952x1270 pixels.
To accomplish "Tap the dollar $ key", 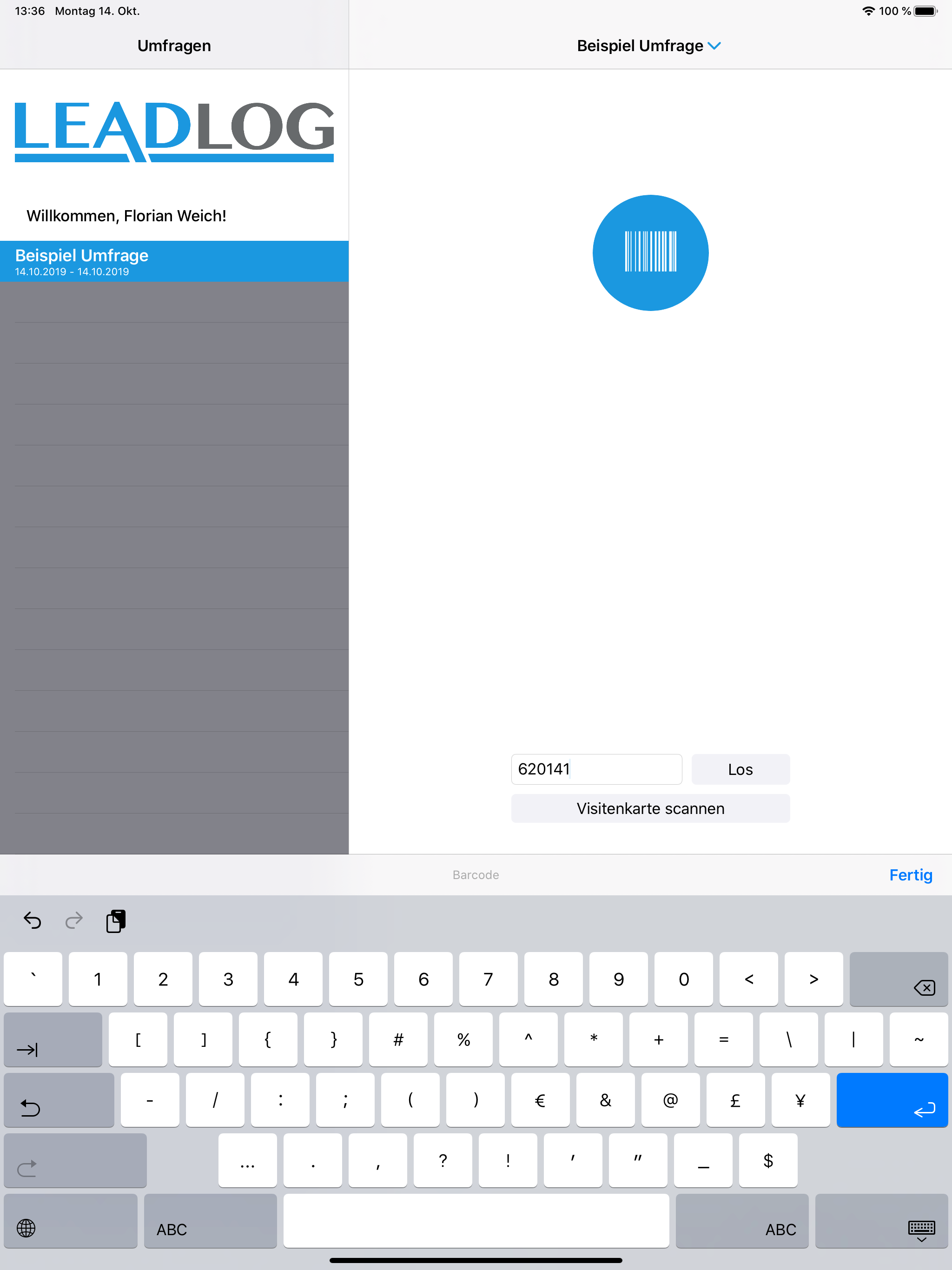I will tap(768, 1160).
